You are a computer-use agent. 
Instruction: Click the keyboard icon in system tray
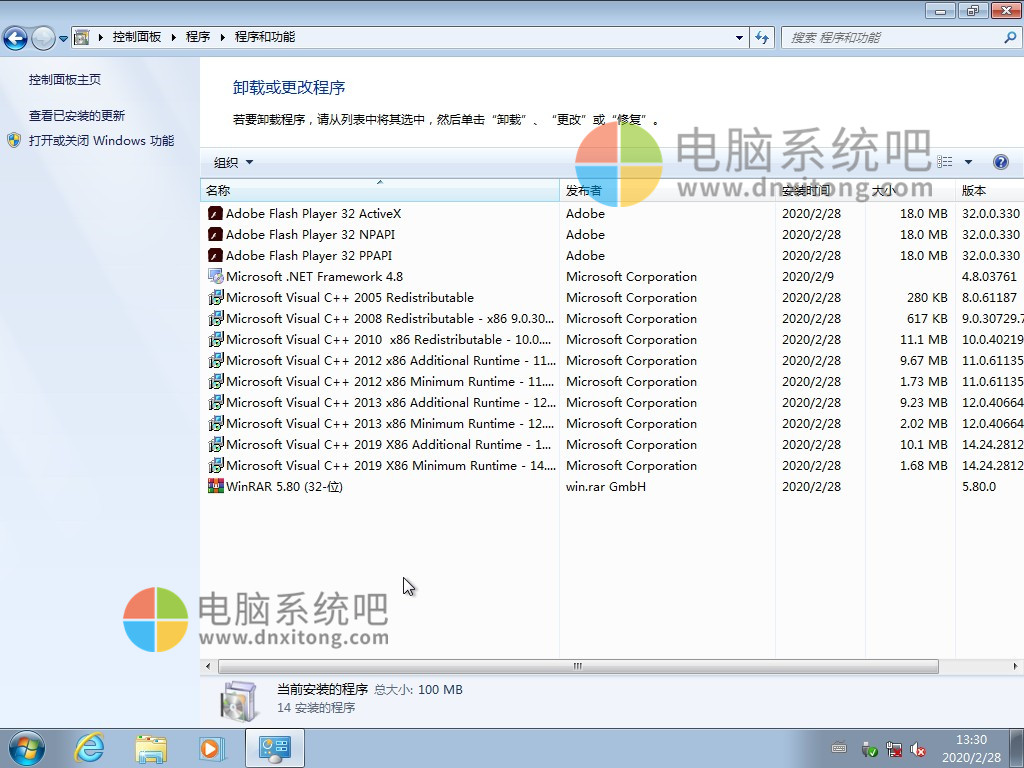839,748
